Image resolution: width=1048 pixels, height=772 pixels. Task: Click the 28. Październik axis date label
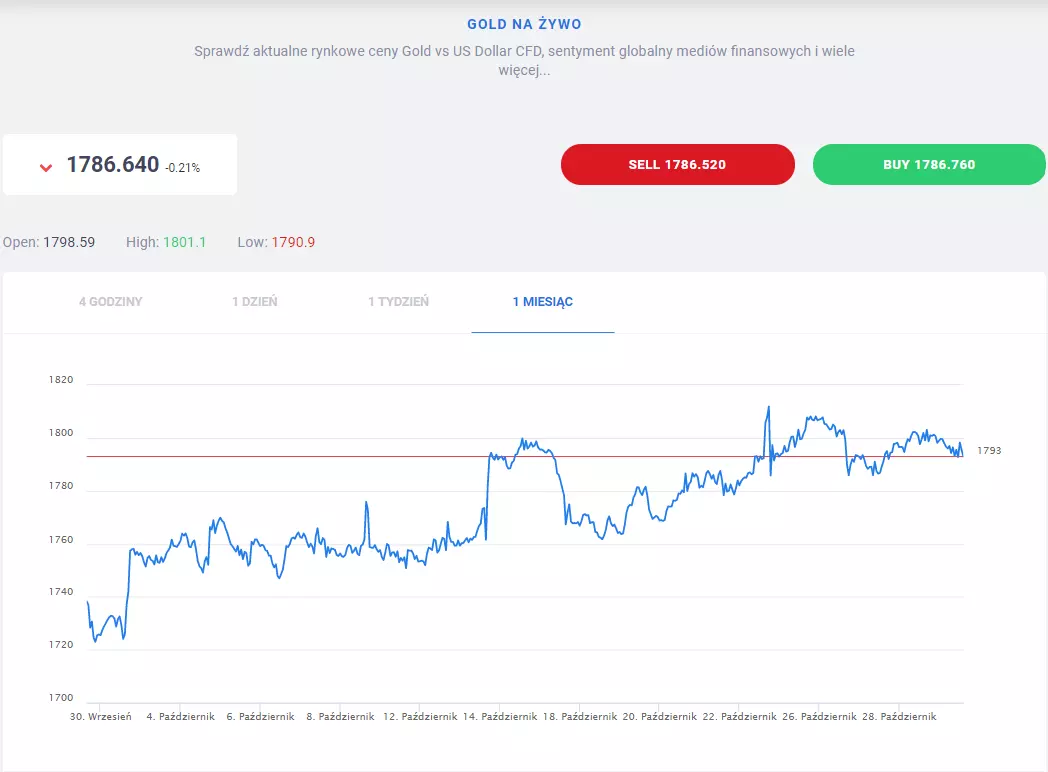pyautogui.click(x=899, y=717)
